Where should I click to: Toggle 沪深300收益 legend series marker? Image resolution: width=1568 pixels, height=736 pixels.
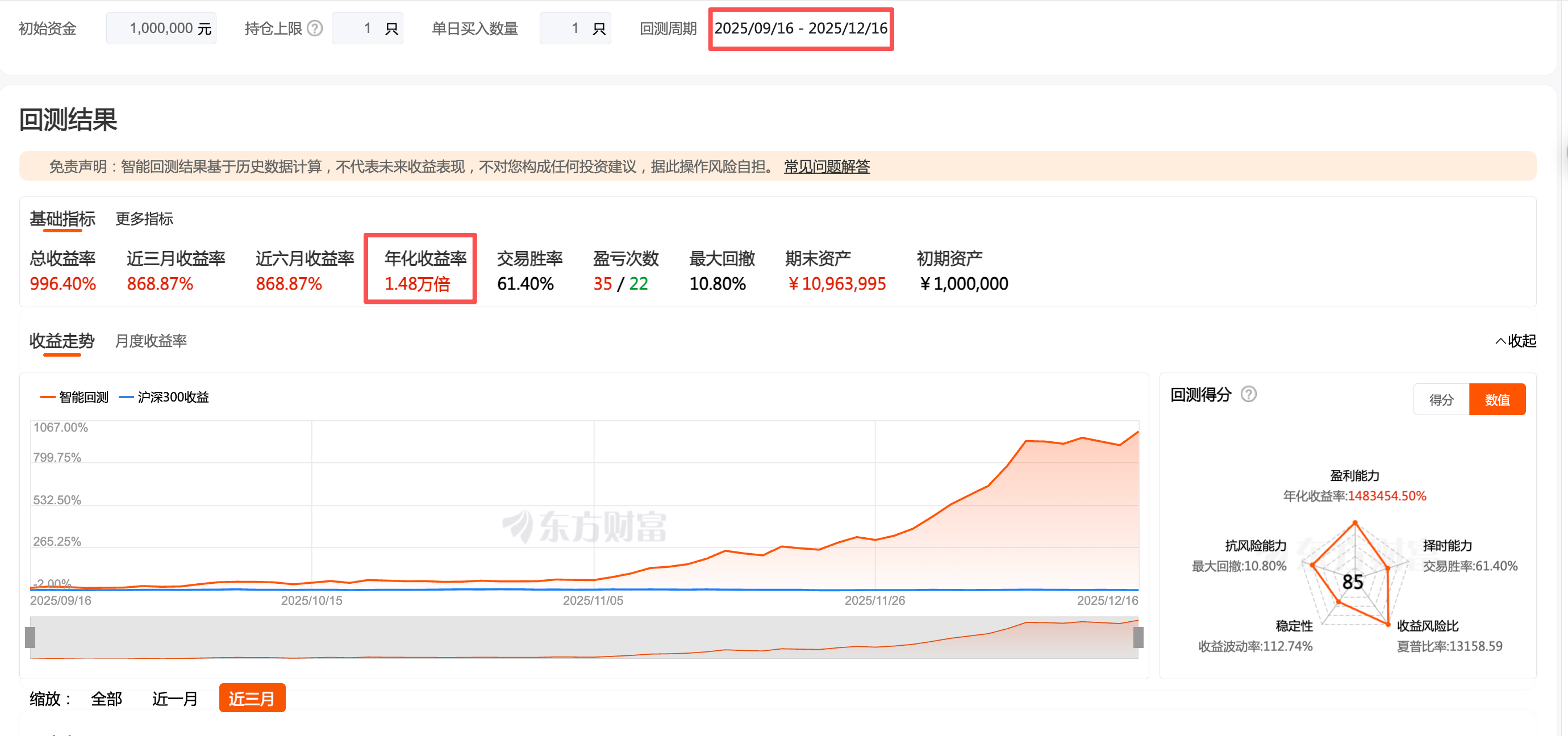coord(126,397)
